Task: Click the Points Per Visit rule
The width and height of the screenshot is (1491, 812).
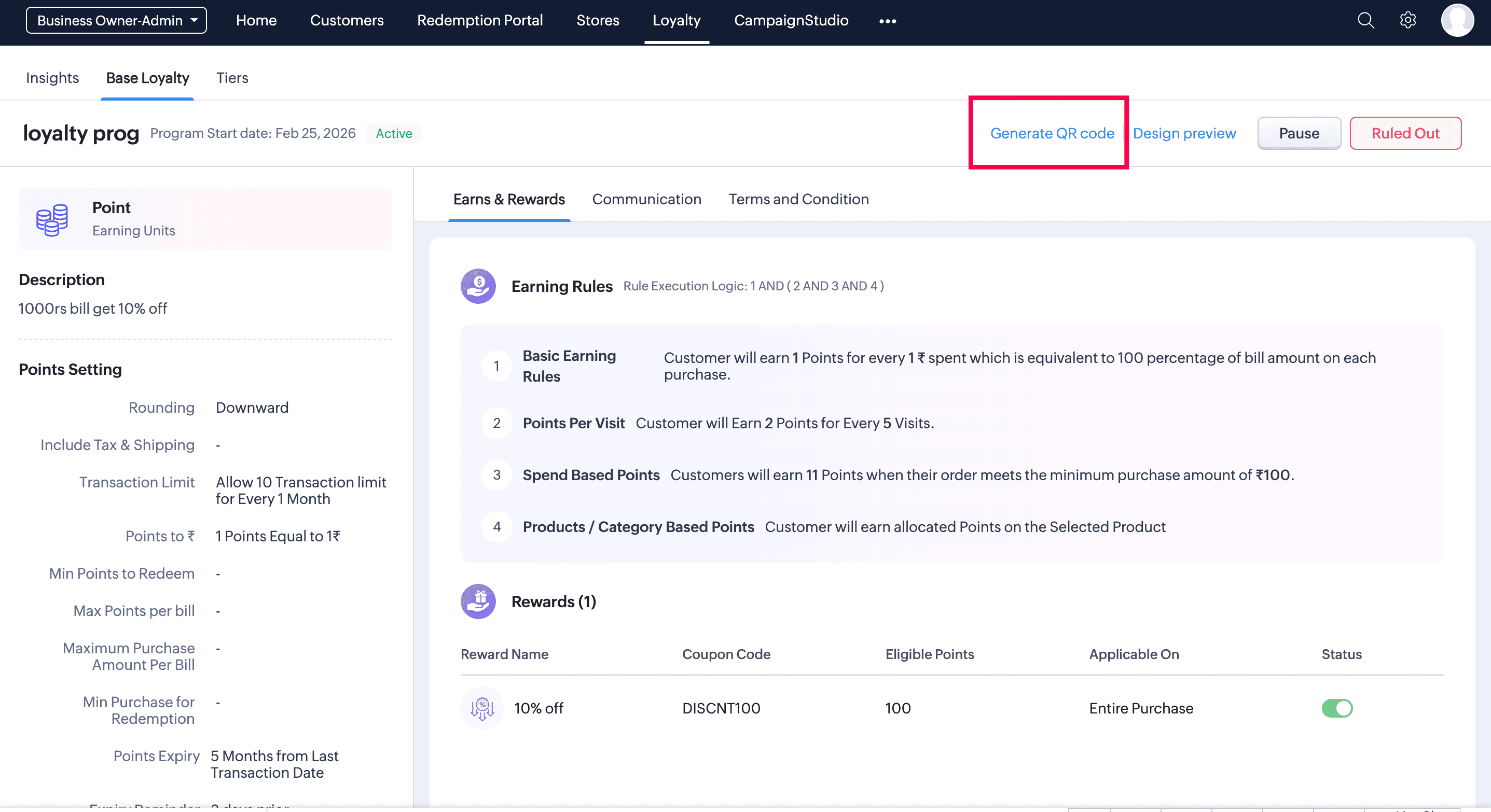Action: (x=574, y=423)
